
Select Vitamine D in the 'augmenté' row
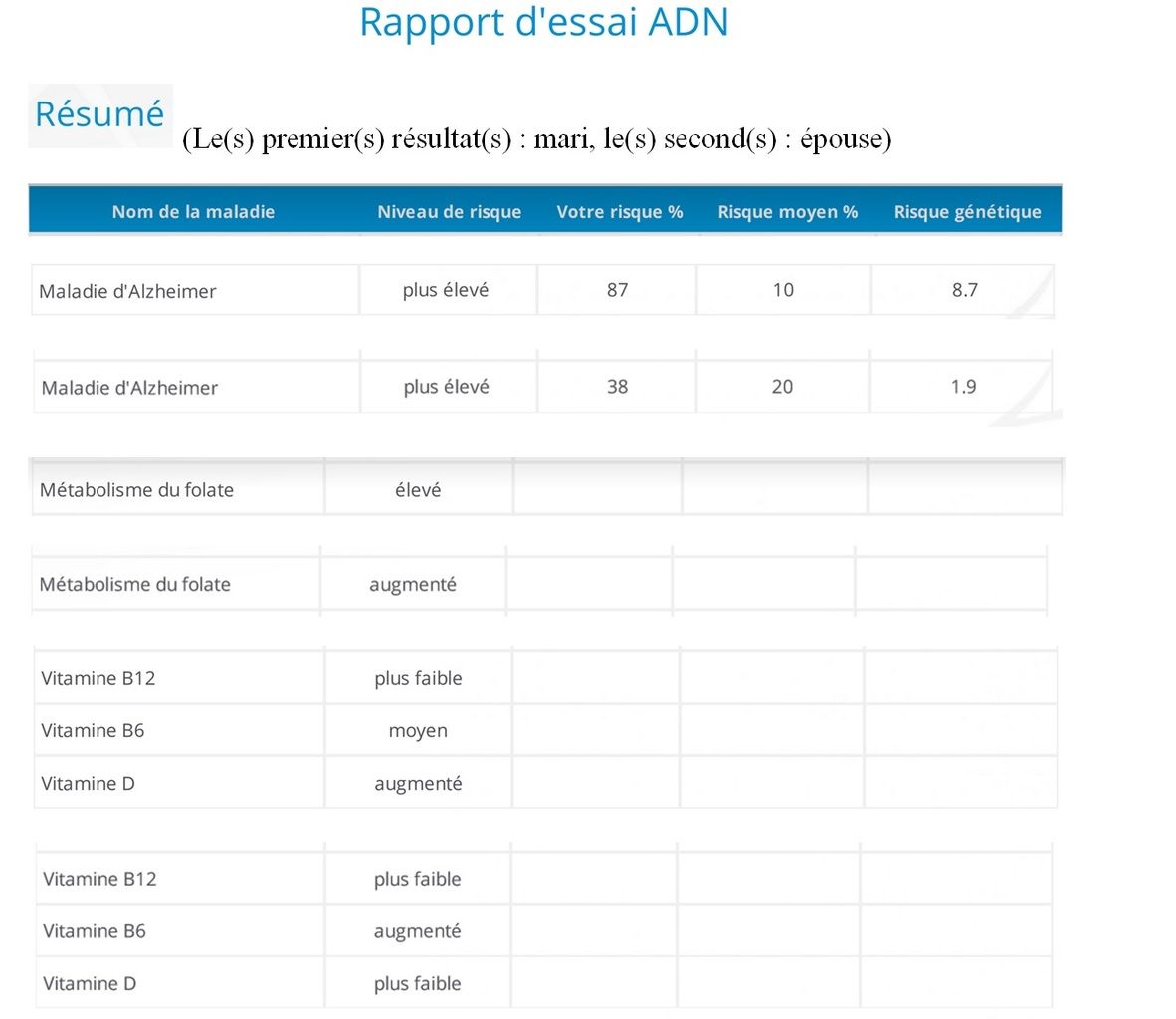[88, 783]
